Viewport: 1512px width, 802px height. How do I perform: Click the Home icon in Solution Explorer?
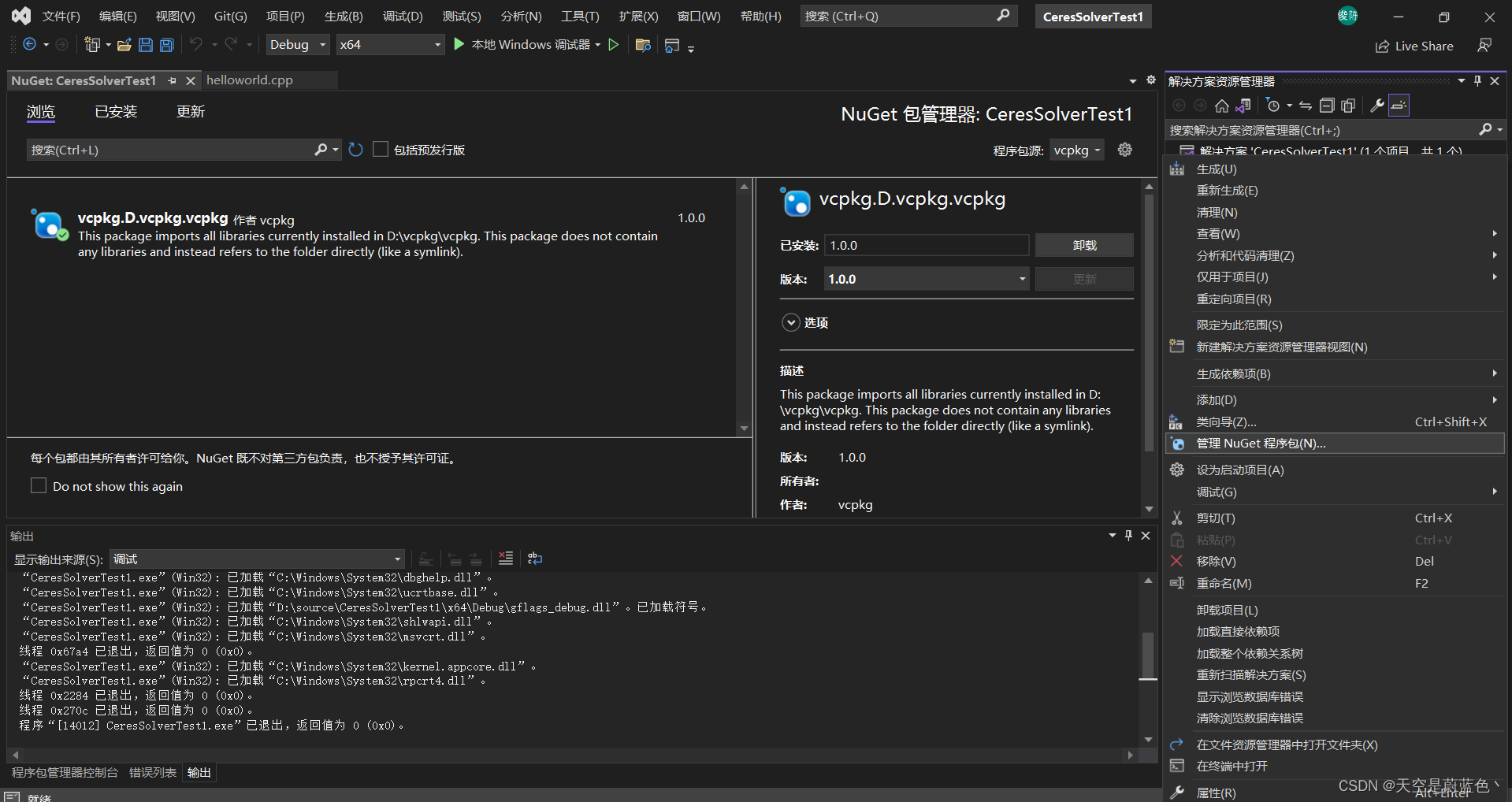click(1222, 105)
